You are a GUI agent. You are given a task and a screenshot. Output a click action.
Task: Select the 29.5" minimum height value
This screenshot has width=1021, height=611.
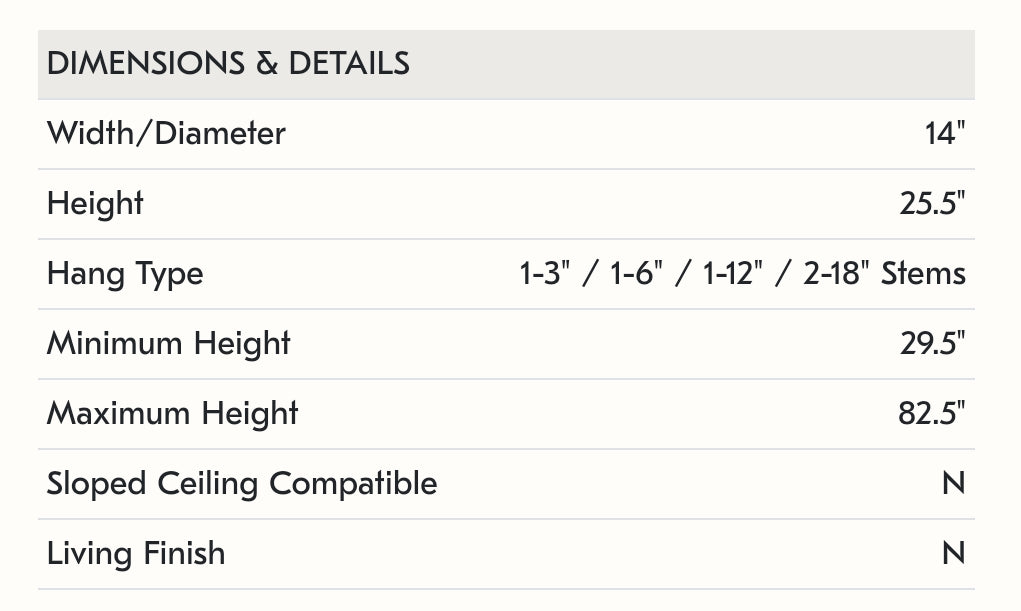(x=932, y=344)
